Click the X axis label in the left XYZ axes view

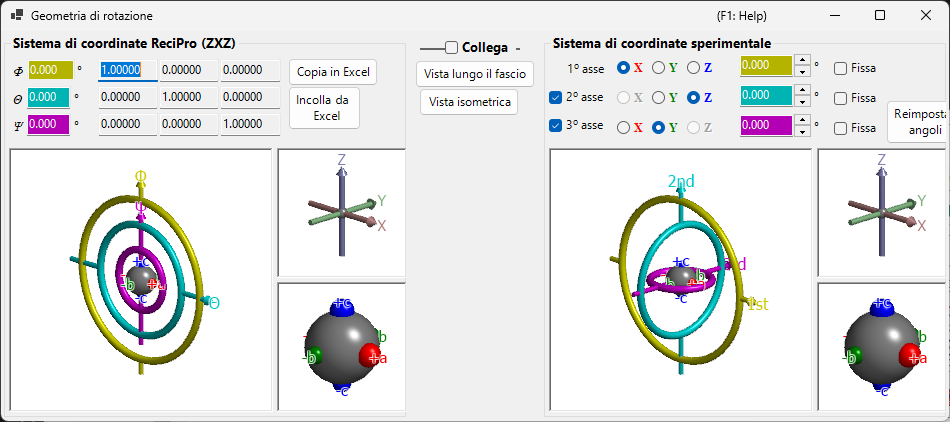click(x=382, y=226)
